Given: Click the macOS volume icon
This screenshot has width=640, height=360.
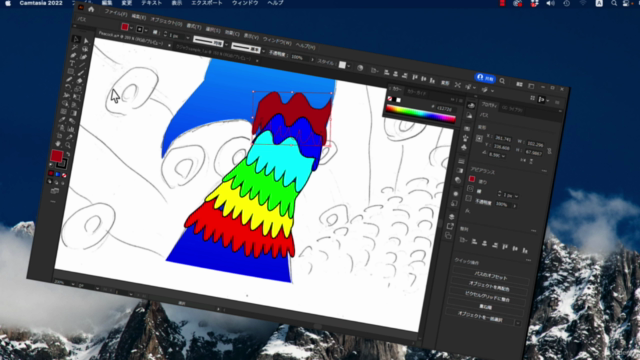Looking at the screenshot, I should 550,3.
